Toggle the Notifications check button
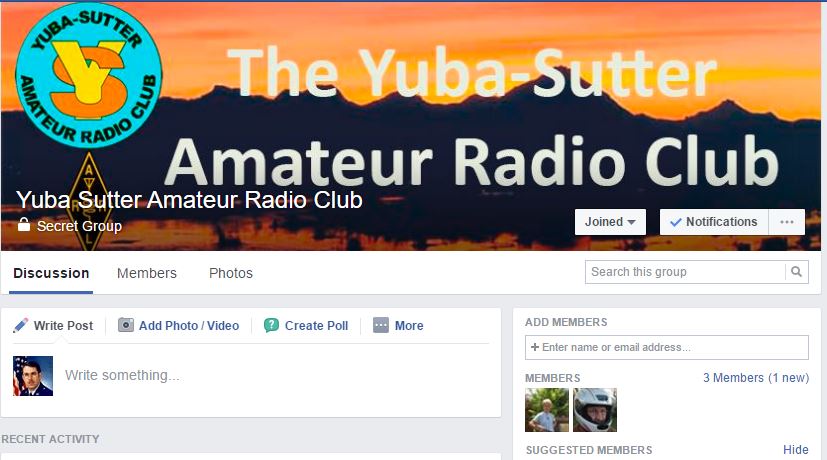 pyautogui.click(x=714, y=222)
